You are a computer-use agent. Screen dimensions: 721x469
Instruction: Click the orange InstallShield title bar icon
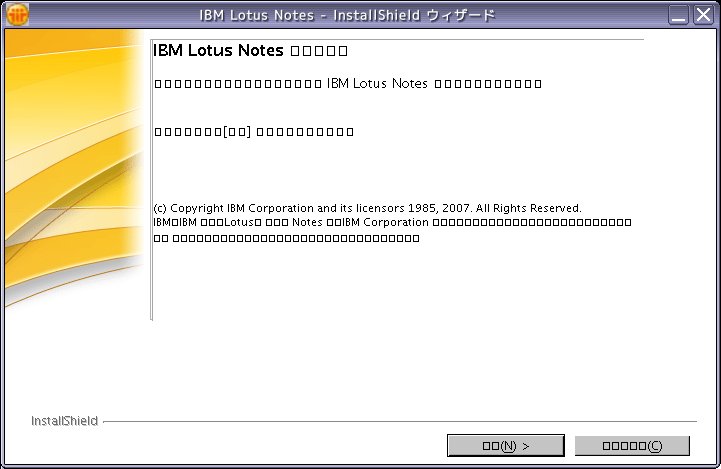[17, 15]
